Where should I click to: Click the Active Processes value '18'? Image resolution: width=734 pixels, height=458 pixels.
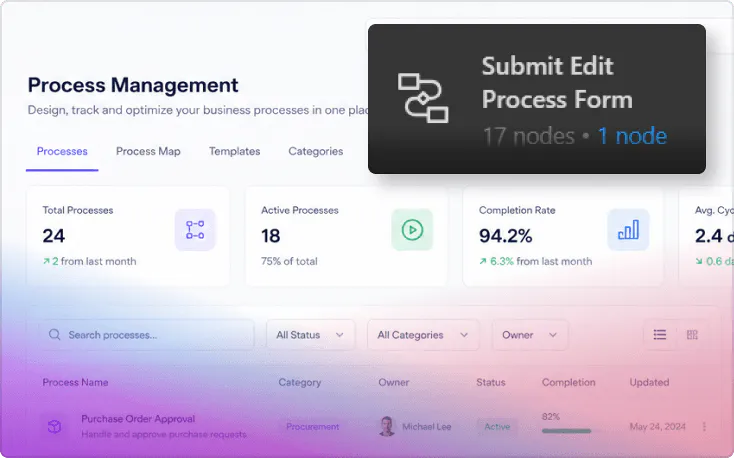pyautogui.click(x=271, y=236)
